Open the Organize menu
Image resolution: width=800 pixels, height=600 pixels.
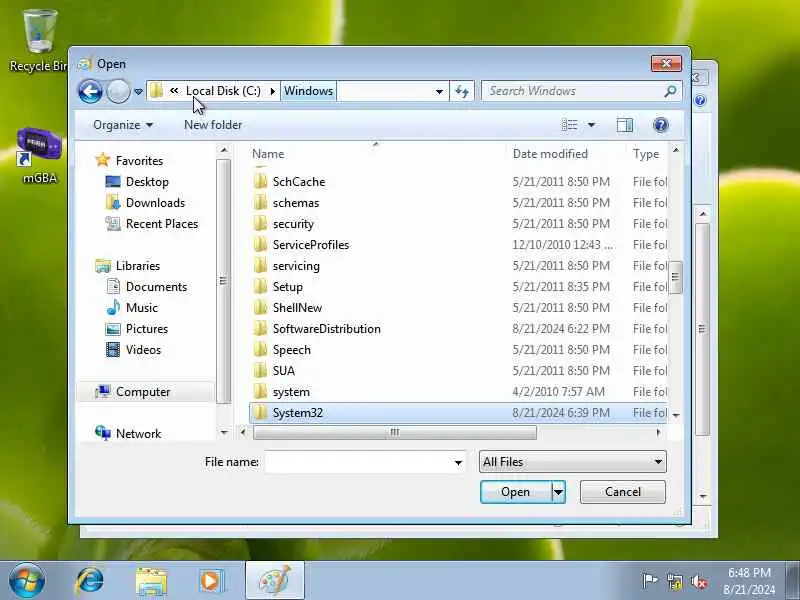[122, 125]
